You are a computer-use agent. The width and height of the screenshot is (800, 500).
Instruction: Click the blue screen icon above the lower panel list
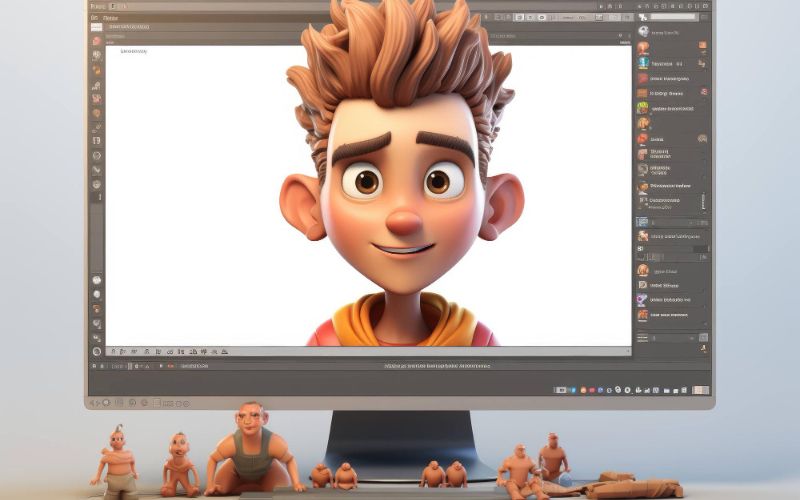tap(642, 222)
